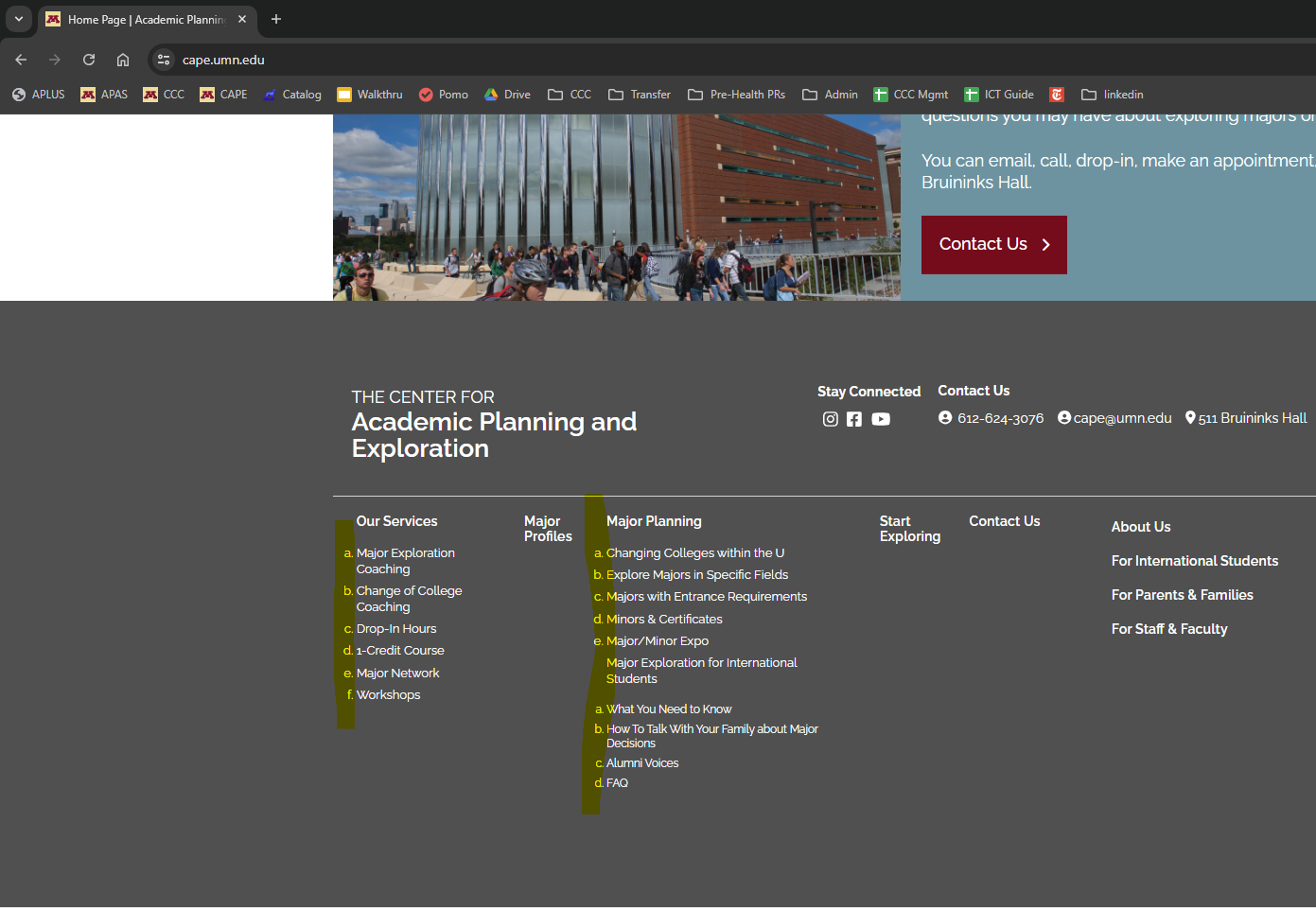
Task: Open Major Exploration Coaching link
Action: pyautogui.click(x=405, y=561)
